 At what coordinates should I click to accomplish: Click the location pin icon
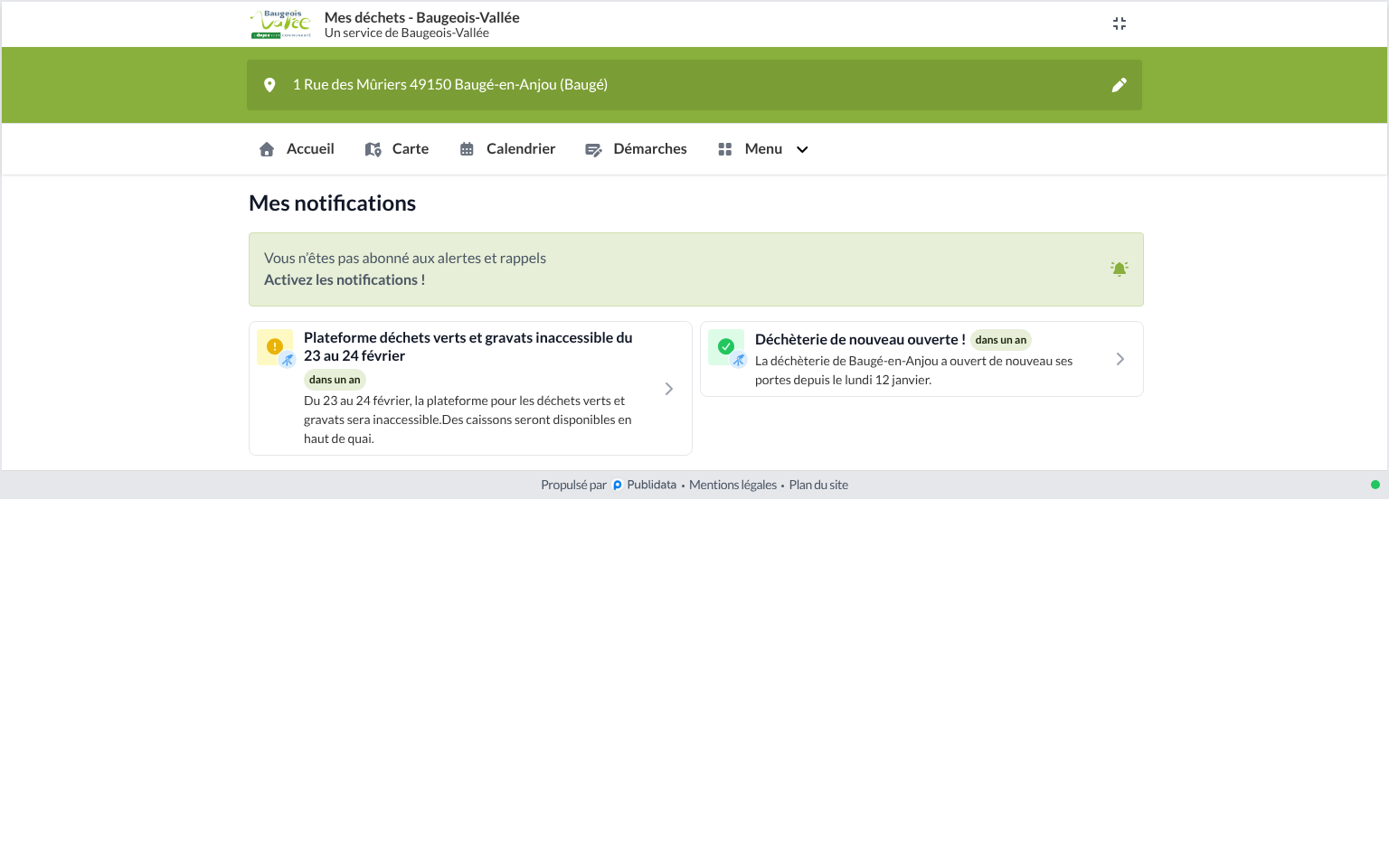tap(269, 85)
